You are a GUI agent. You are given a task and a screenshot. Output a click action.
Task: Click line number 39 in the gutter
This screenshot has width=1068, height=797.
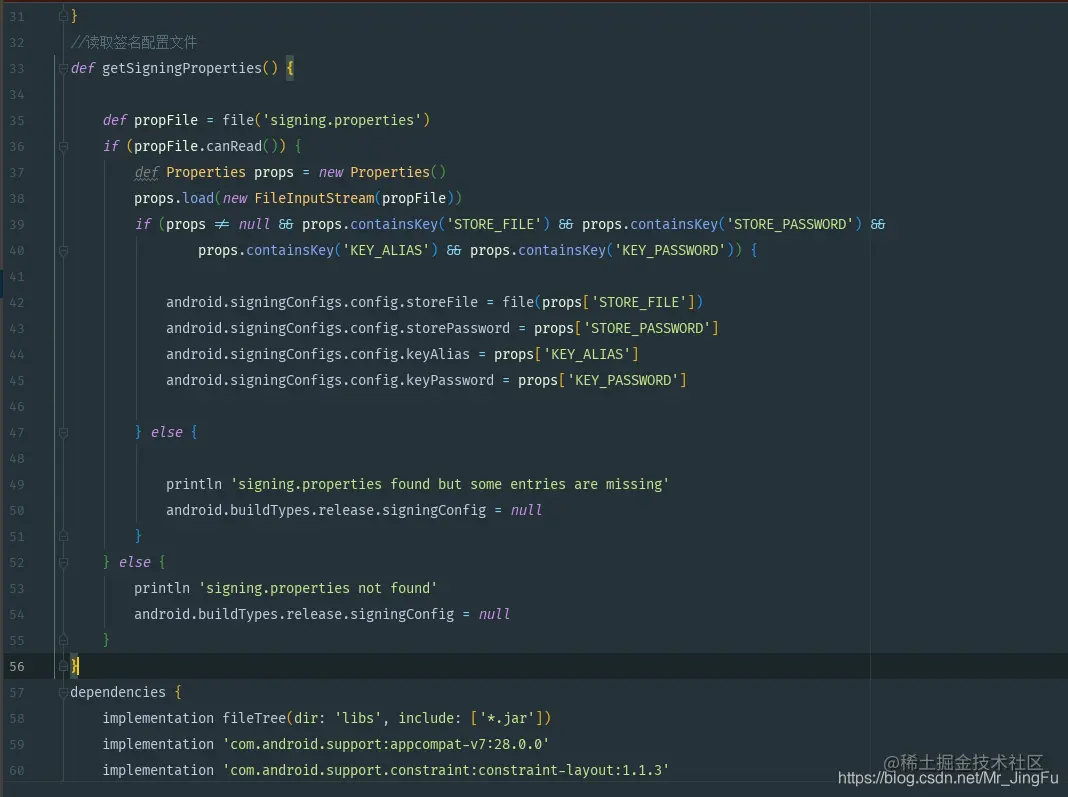pos(17,225)
